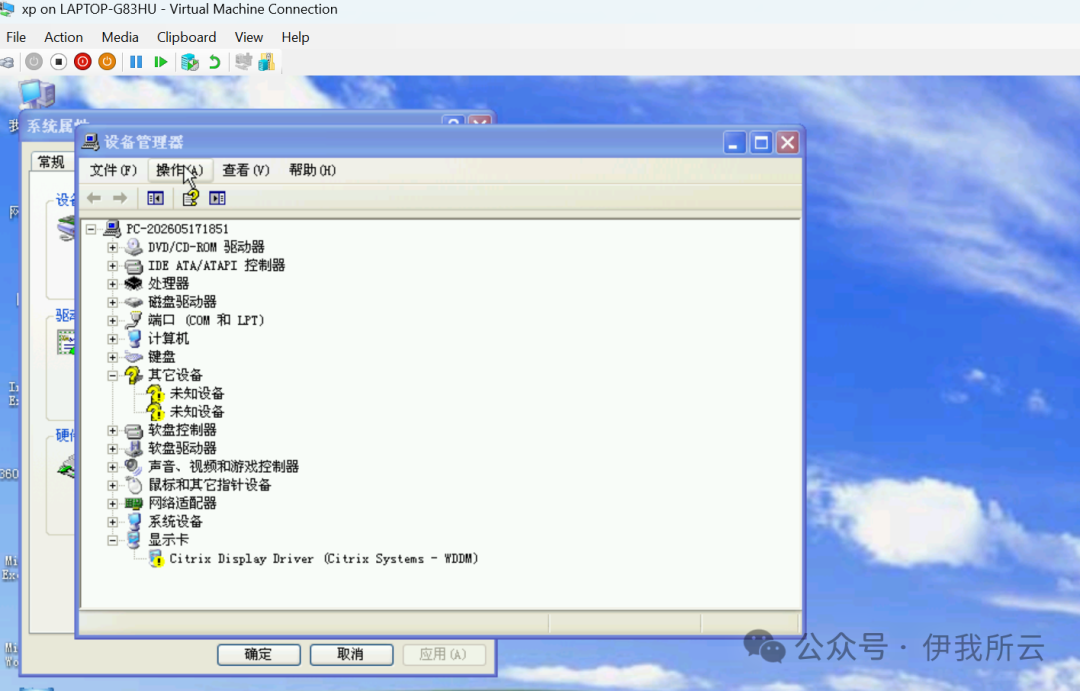Open the Action menu of VM Connection

pos(63,37)
